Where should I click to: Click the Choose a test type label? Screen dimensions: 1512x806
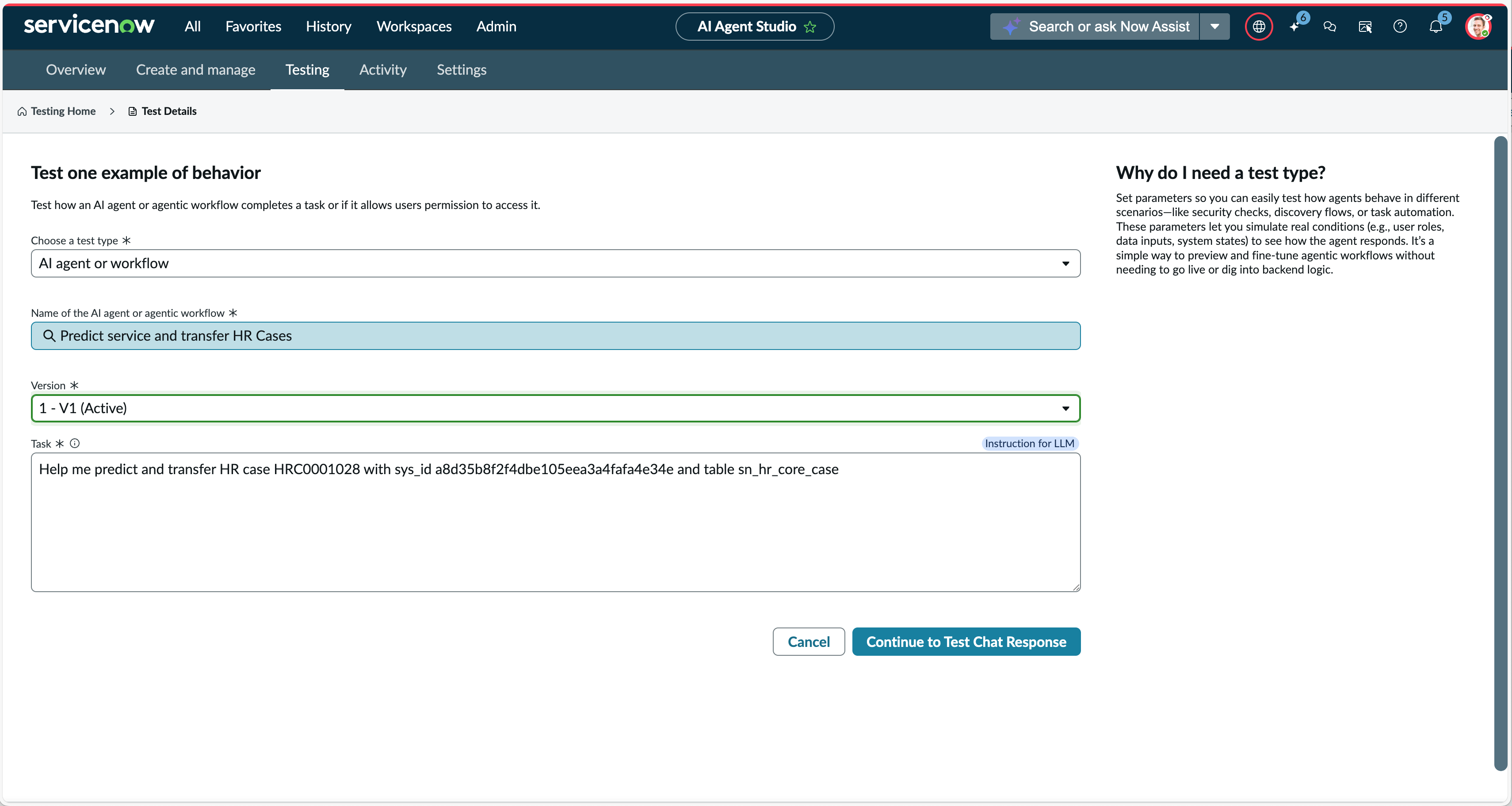coord(75,240)
